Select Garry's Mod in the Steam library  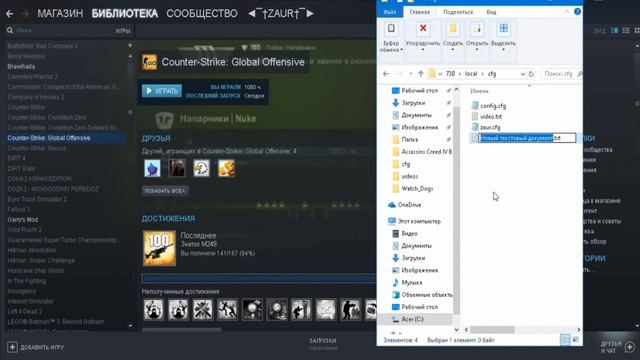(23, 220)
